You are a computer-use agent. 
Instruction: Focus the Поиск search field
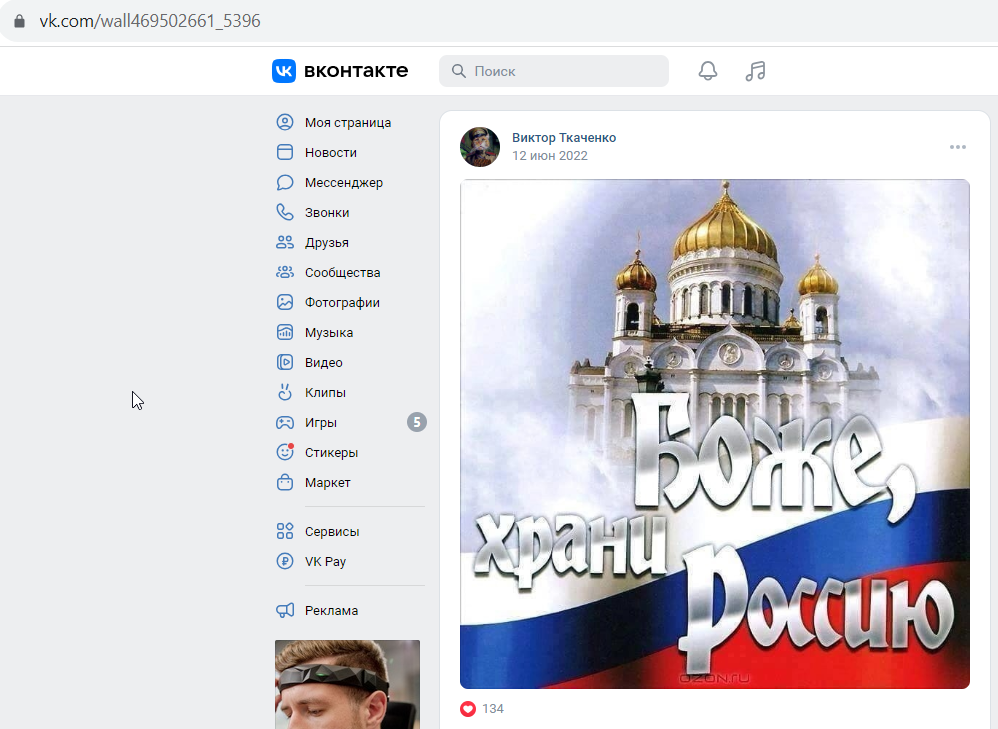coord(554,71)
